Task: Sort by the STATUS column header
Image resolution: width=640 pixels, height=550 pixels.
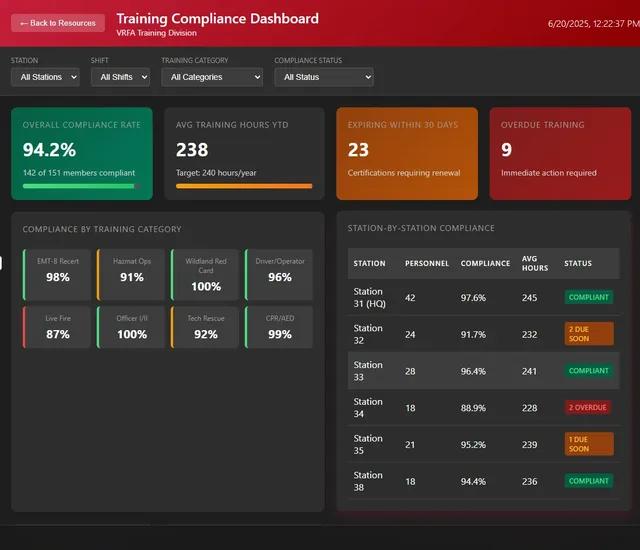Action: tap(578, 264)
